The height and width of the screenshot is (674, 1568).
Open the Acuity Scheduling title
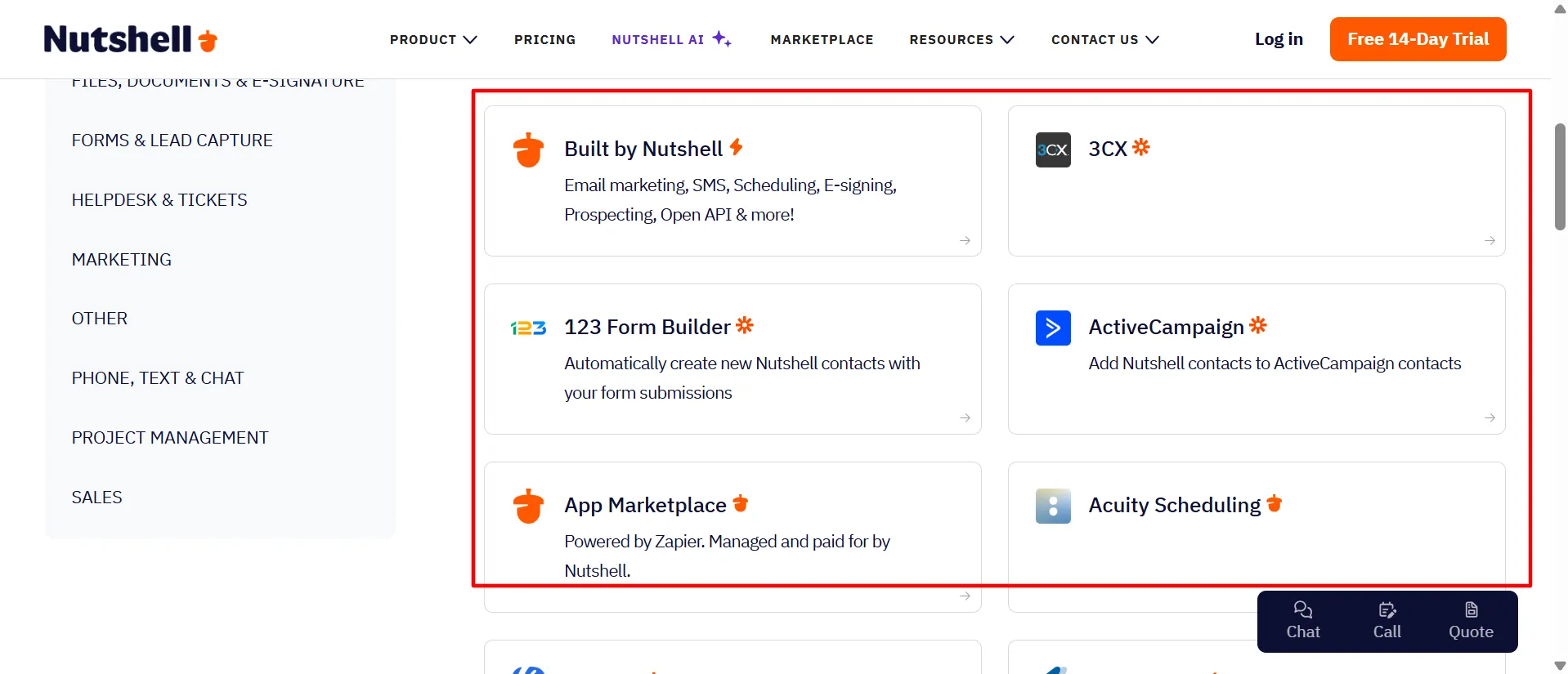click(1175, 506)
